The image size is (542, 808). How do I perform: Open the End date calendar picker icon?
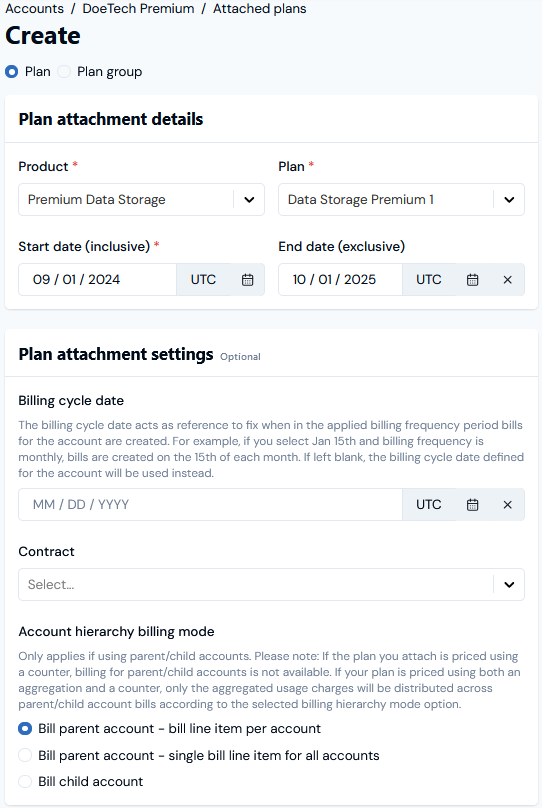pos(472,280)
